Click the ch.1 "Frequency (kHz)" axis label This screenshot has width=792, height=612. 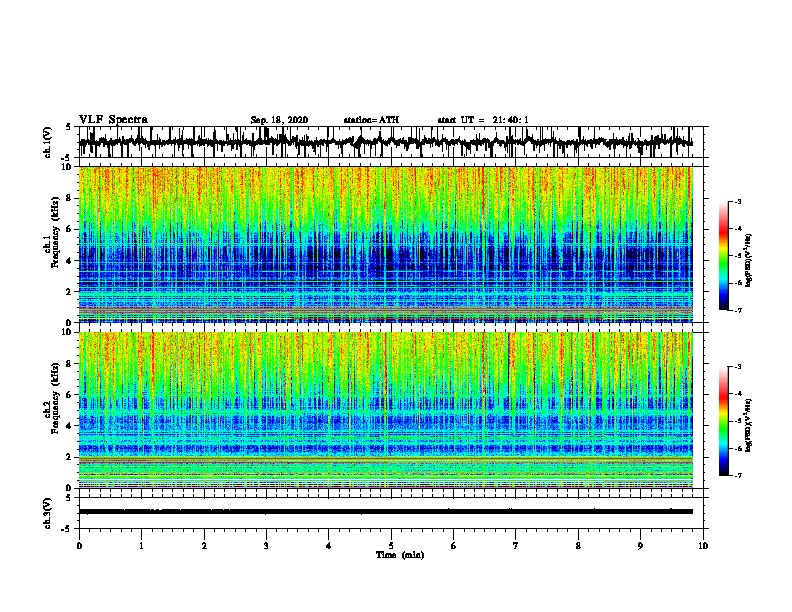[55, 232]
